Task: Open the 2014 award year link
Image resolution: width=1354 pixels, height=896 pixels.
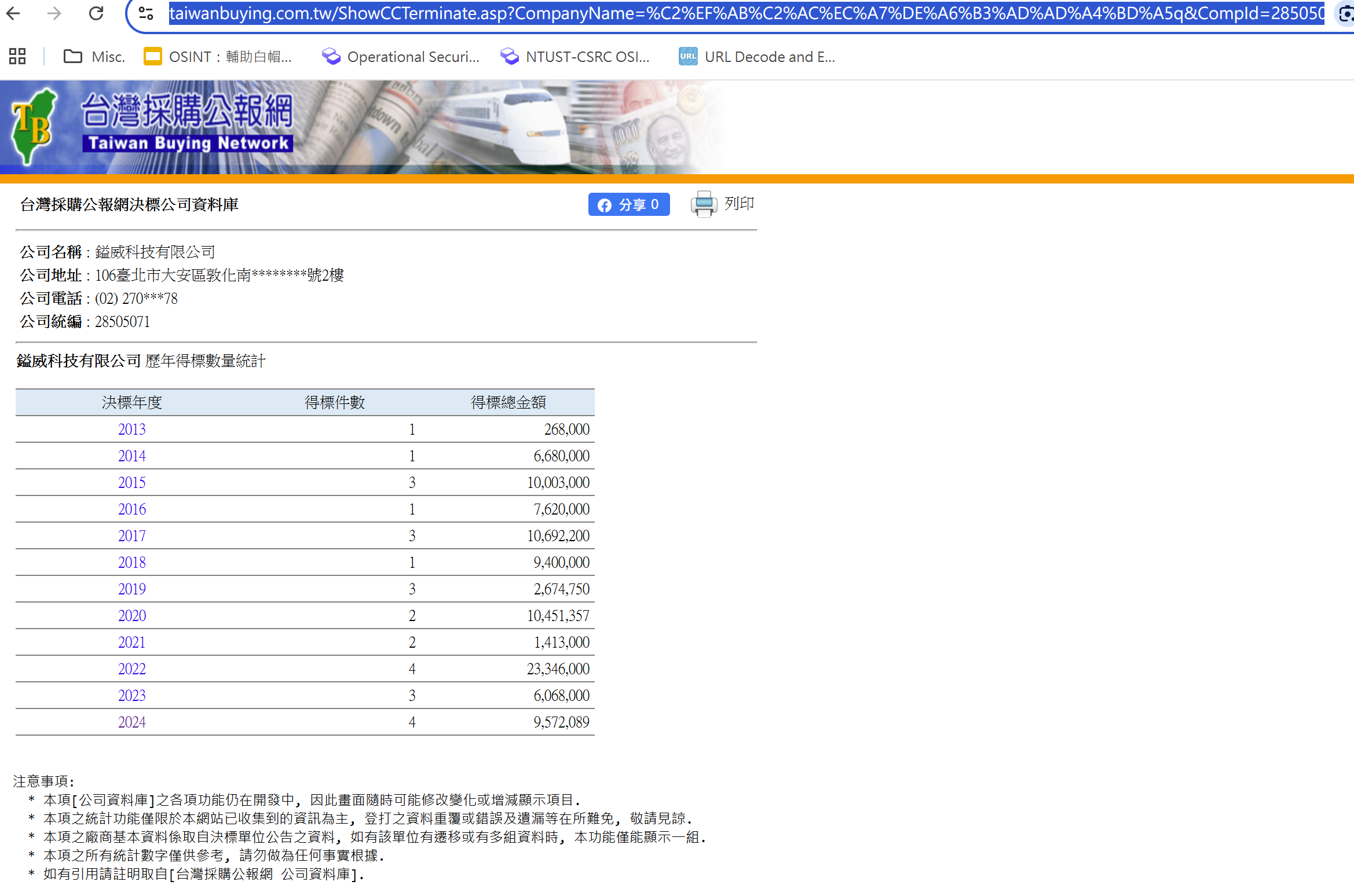Action: [132, 456]
